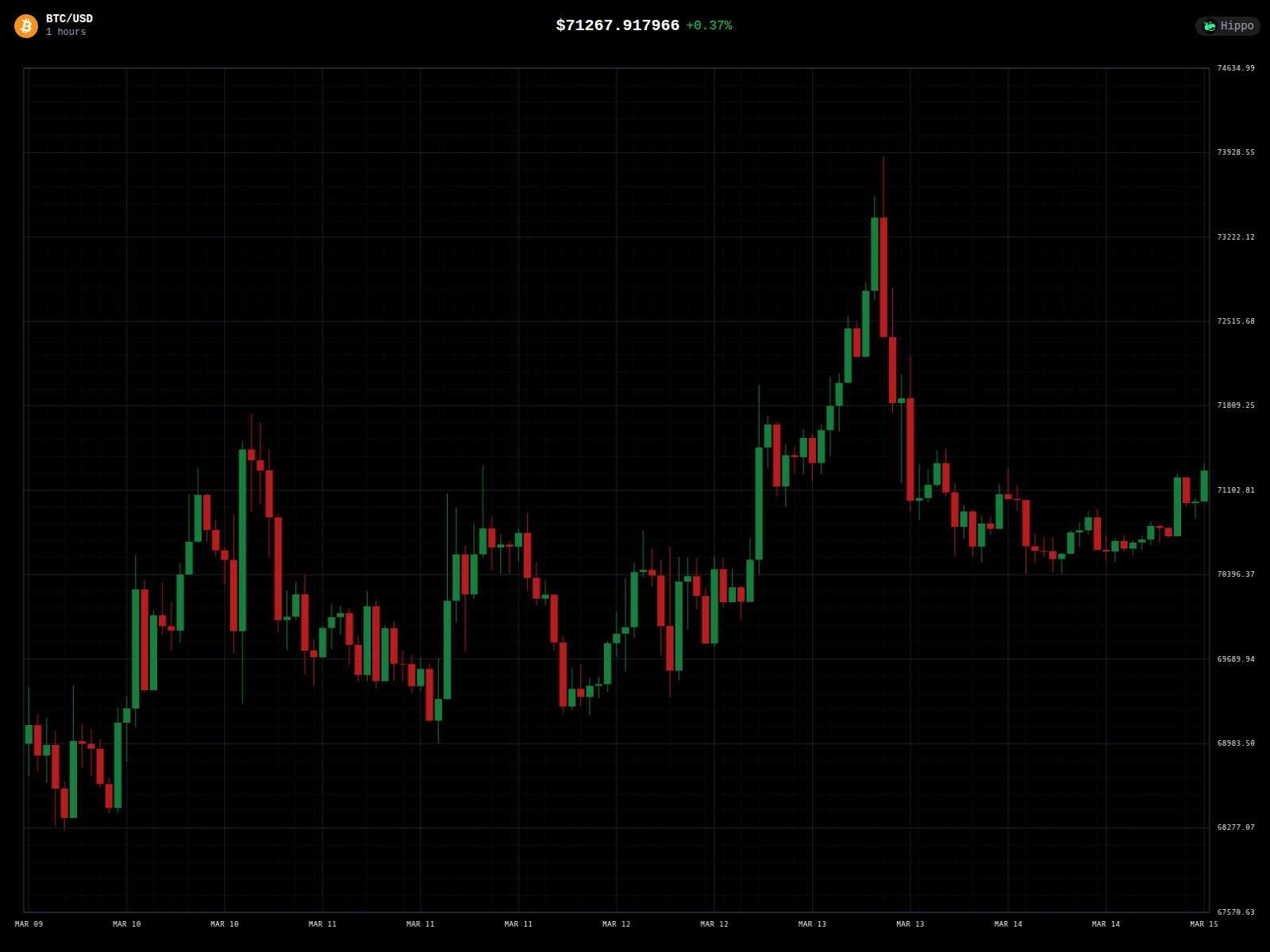The width and height of the screenshot is (1270, 952).
Task: Click the +0.37% change indicator
Action: (x=709, y=25)
